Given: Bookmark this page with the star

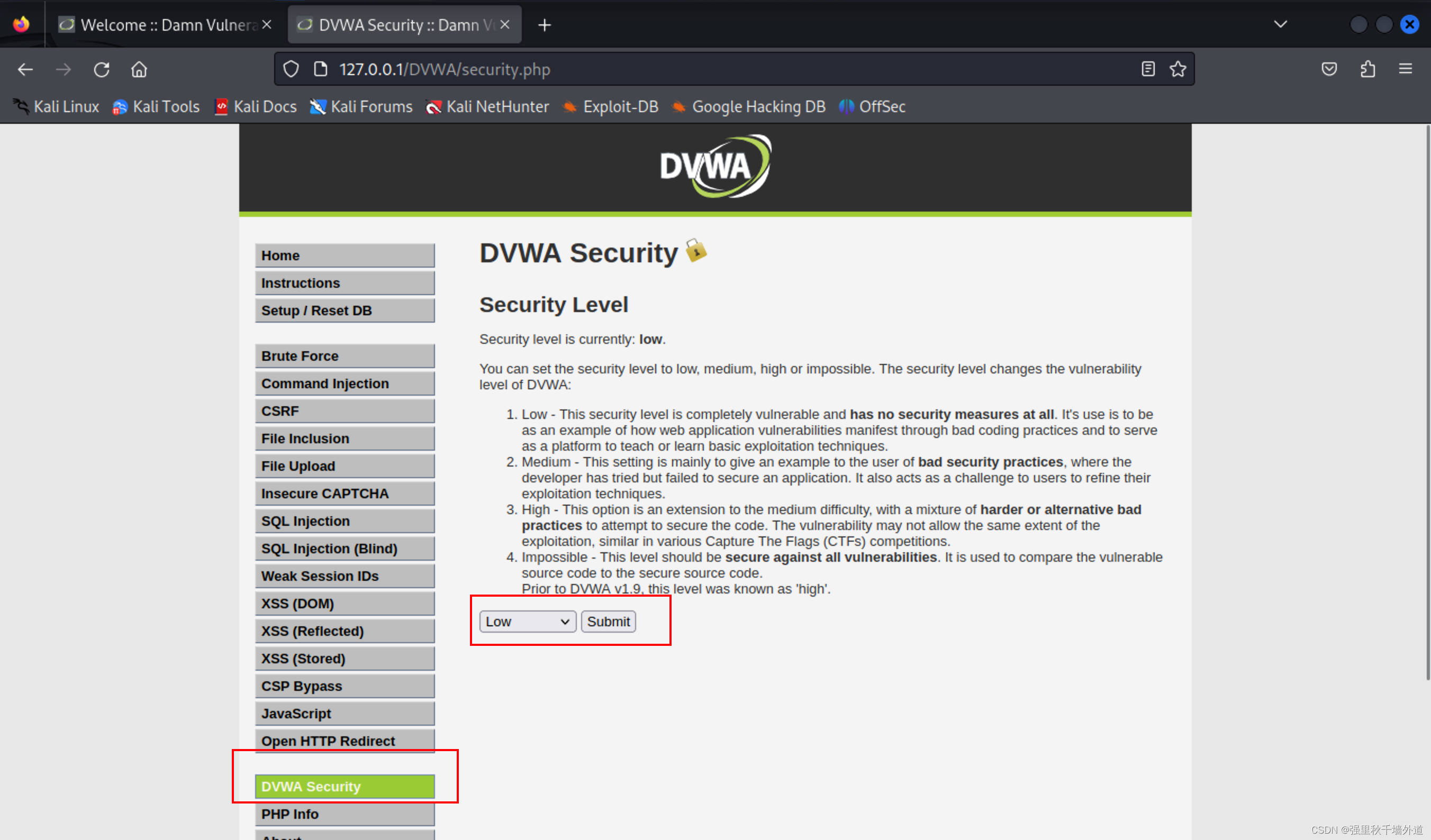Looking at the screenshot, I should coord(1178,69).
